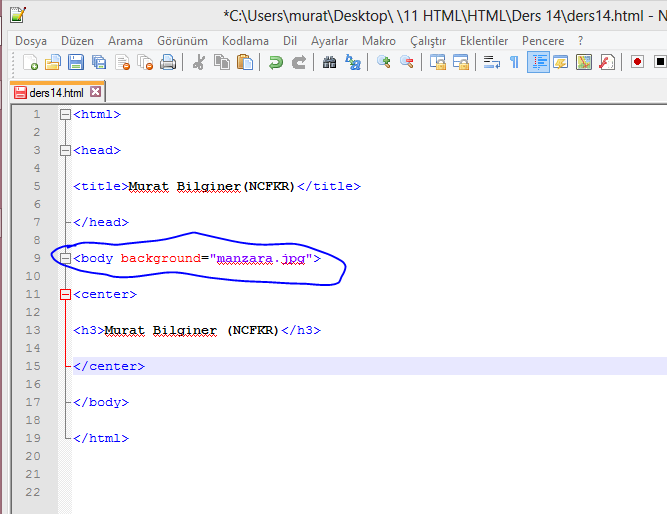Click the "manzara.jpg" attribute value

(x=261, y=258)
